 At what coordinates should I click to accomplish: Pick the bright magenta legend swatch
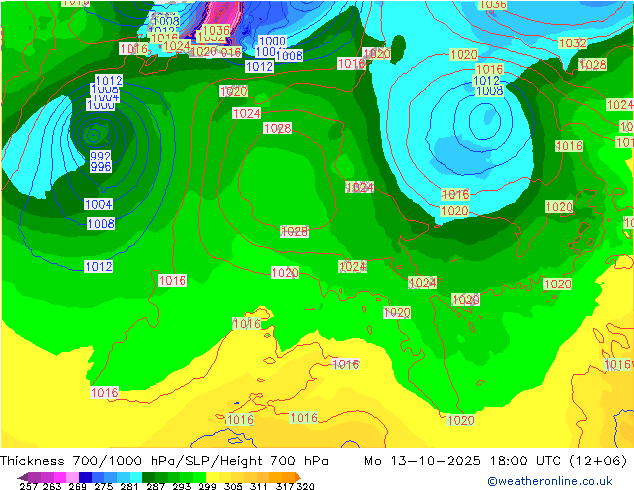[x=60, y=477]
